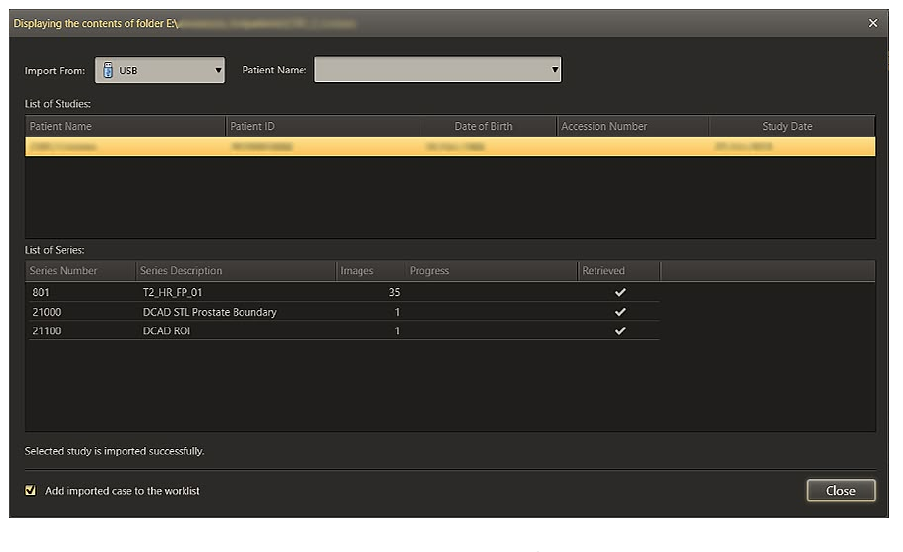Expand the Patient Name combo box
The width and height of the screenshot is (903, 552).
coord(437,69)
